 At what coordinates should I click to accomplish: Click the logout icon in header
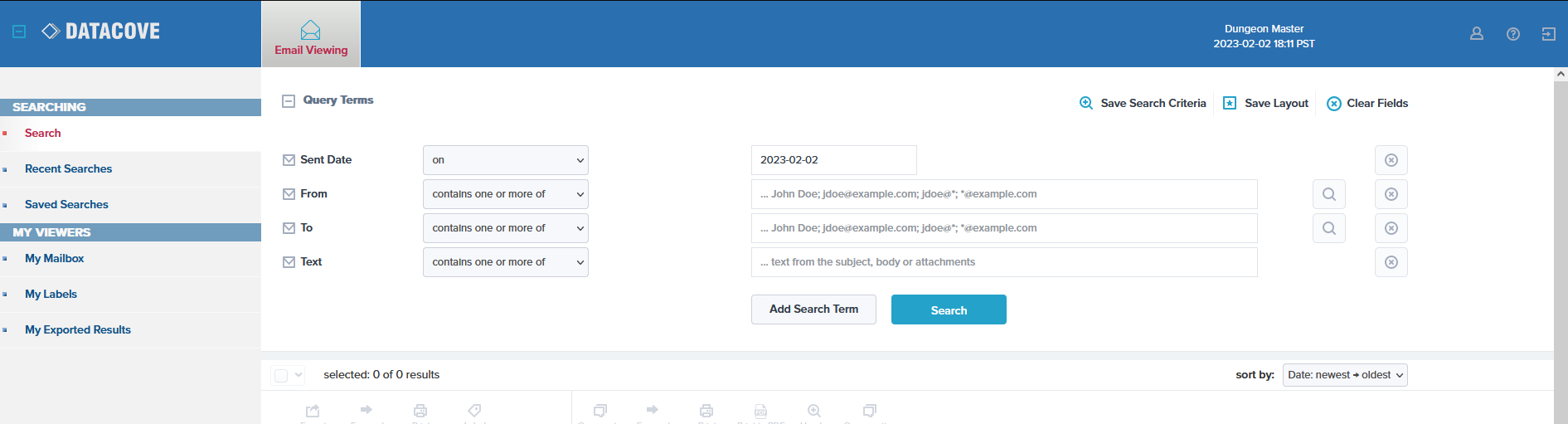(1548, 34)
